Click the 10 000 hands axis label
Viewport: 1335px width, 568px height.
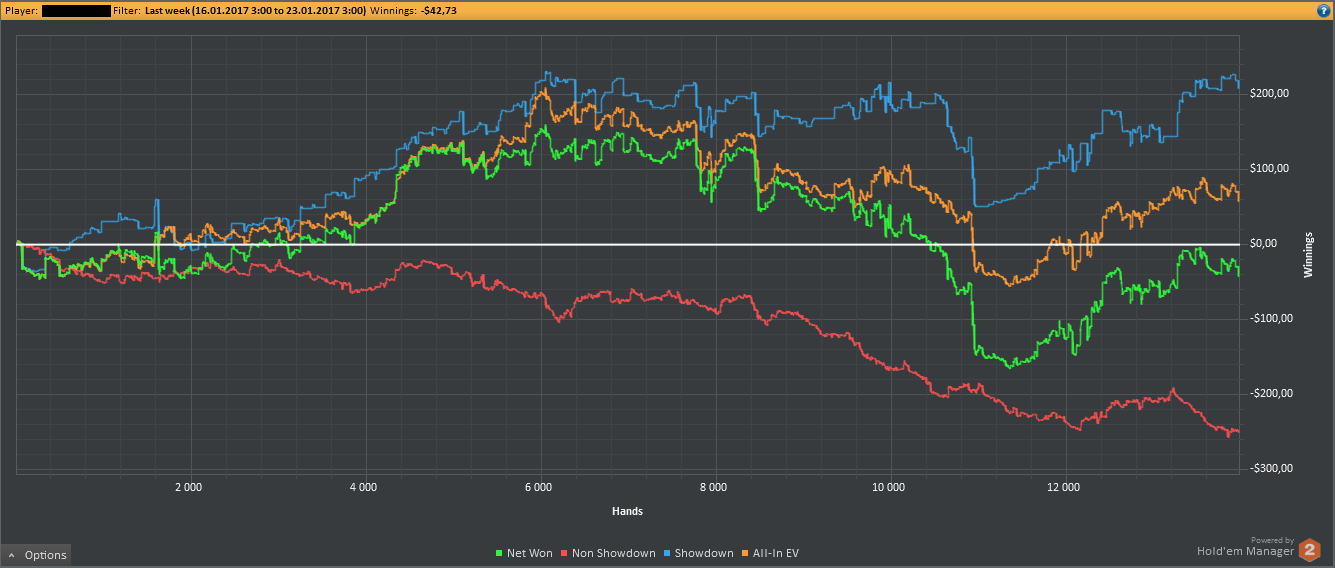pyautogui.click(x=888, y=488)
